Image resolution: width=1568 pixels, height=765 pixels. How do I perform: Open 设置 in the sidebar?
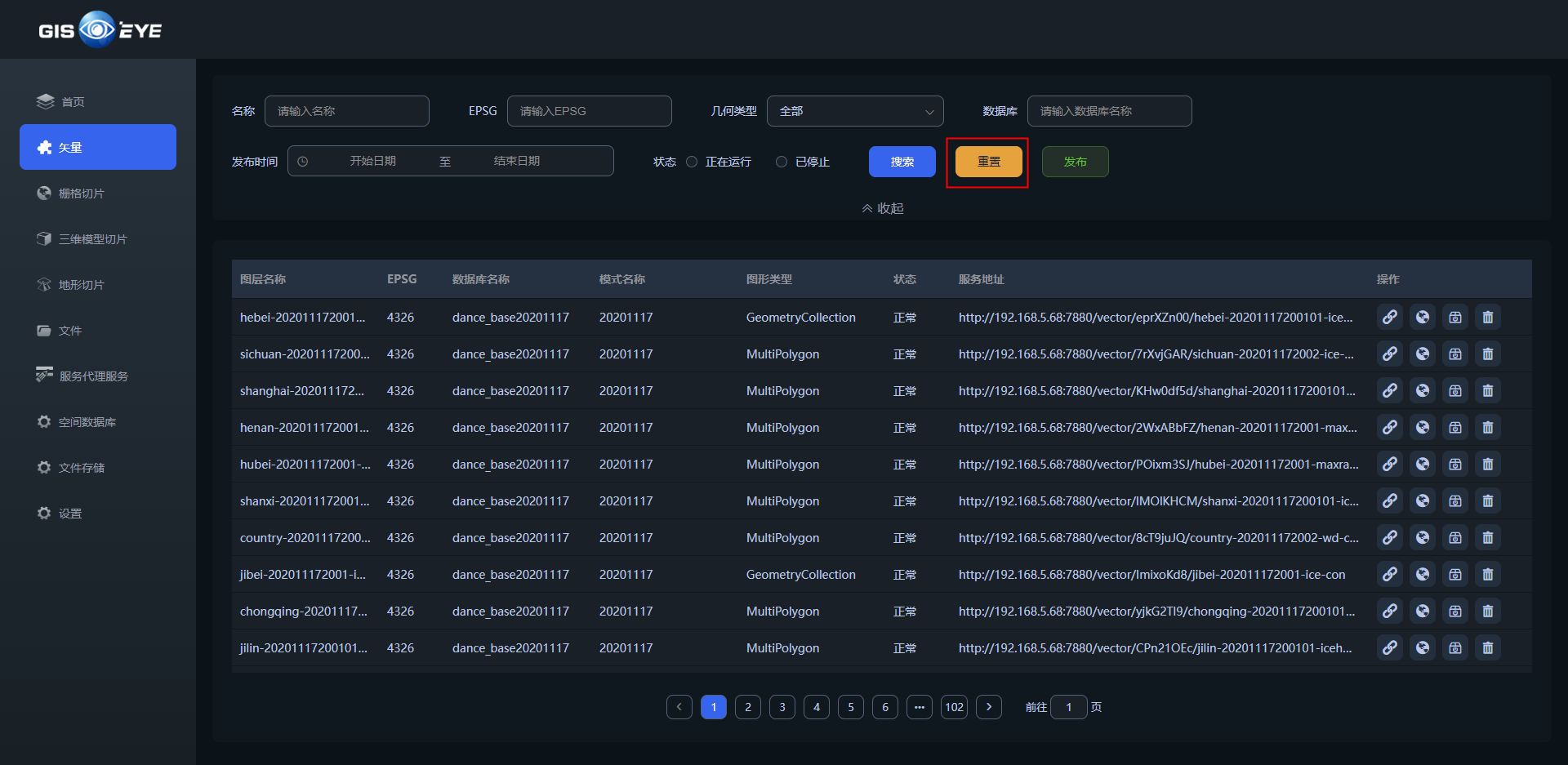(98, 513)
